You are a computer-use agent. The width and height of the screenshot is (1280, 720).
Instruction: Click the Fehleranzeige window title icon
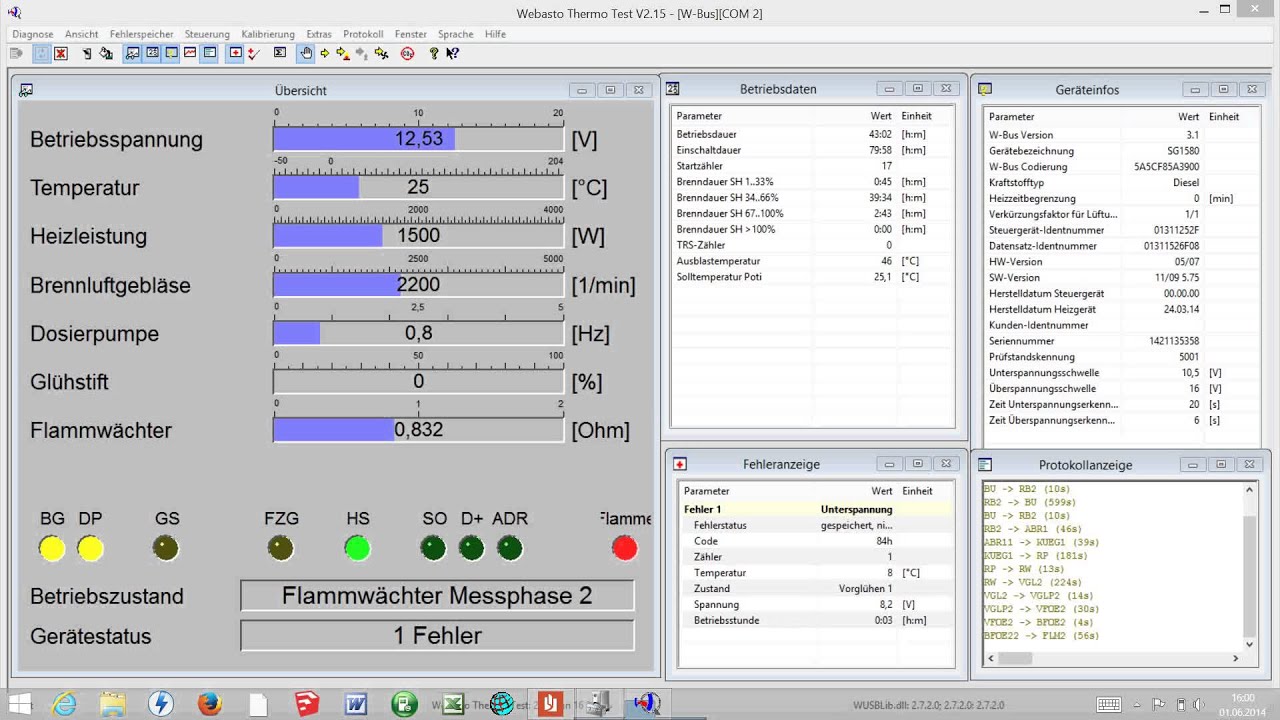point(680,464)
